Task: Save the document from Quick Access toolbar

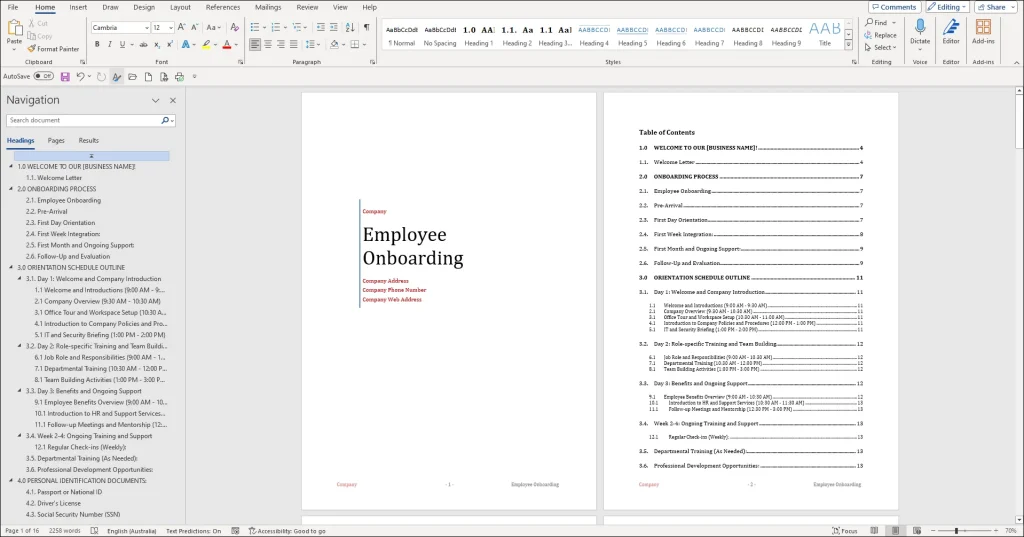Action: click(x=65, y=77)
